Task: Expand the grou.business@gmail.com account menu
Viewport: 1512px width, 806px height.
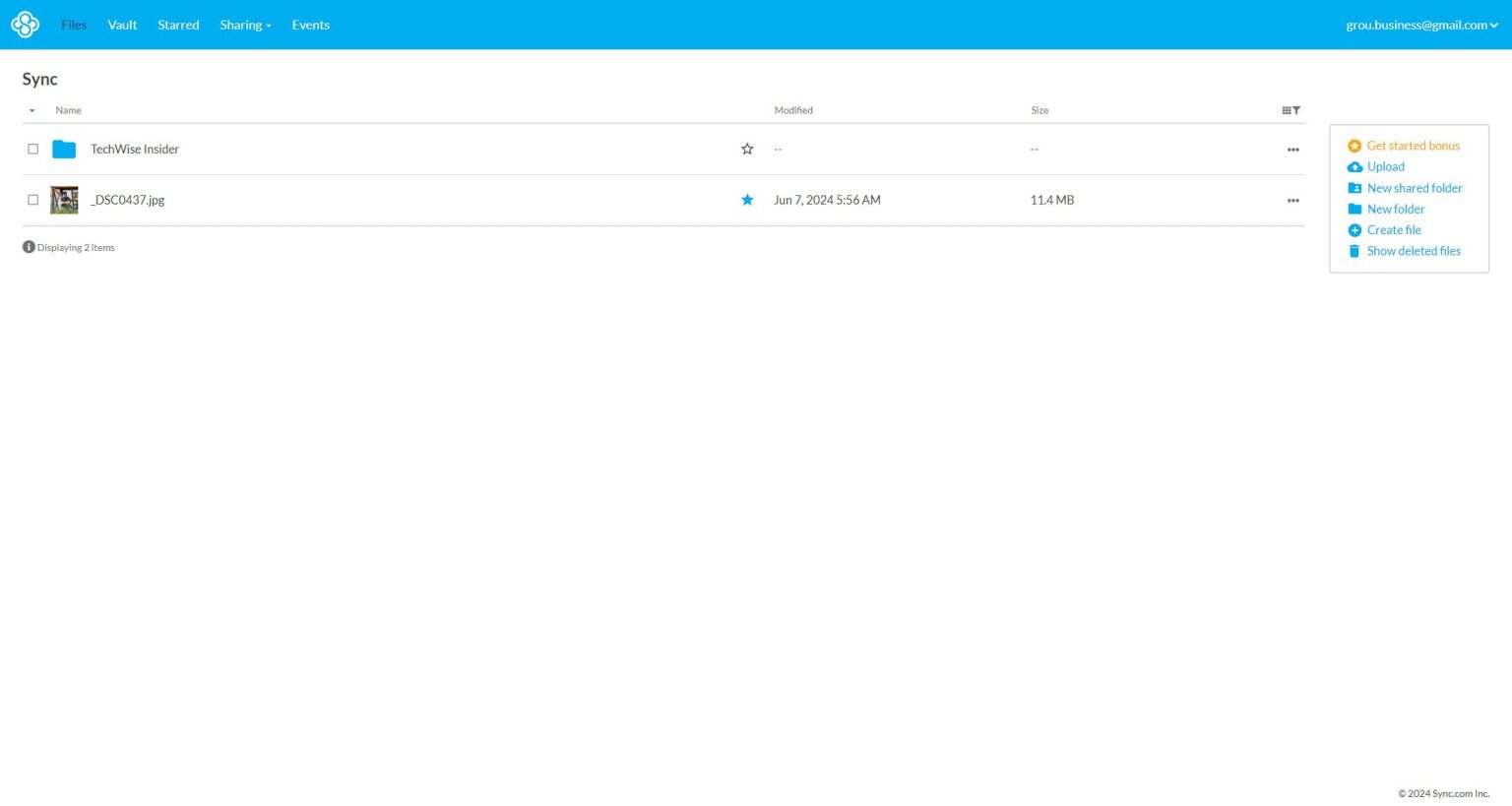Action: (x=1420, y=25)
